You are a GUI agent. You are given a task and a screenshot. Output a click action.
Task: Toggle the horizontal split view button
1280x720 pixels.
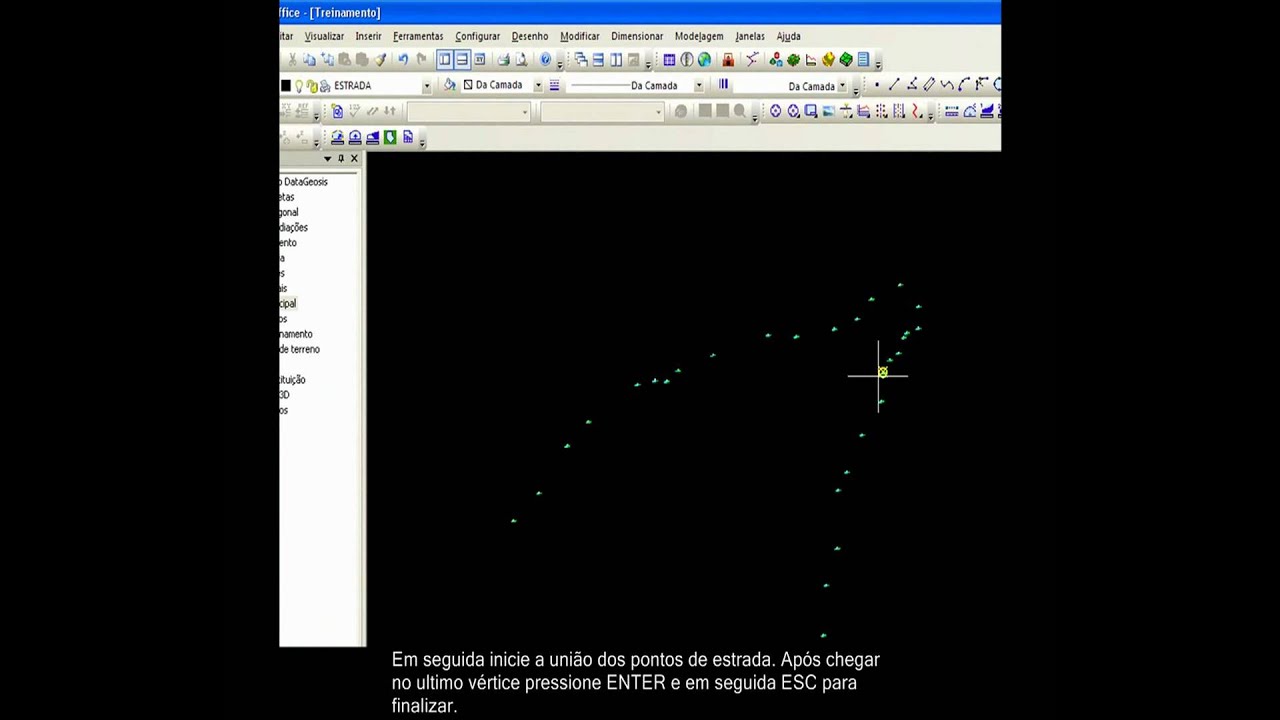tap(462, 59)
